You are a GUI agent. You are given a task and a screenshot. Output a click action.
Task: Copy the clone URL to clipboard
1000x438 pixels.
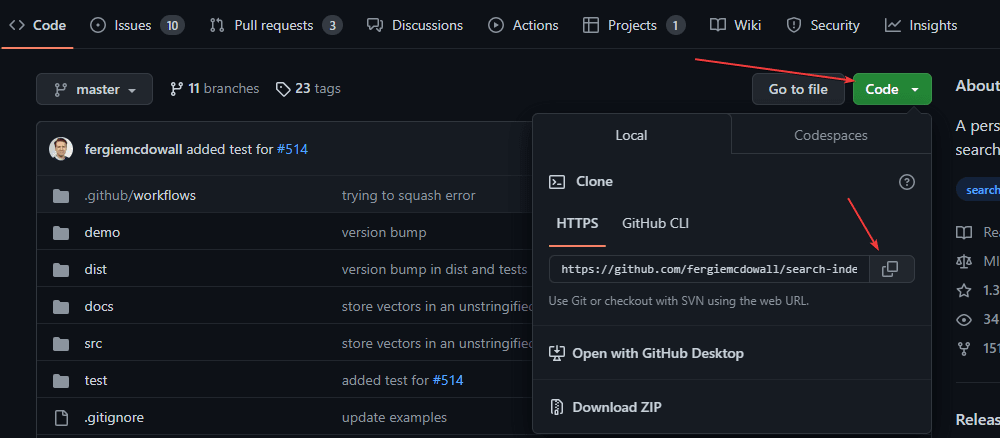tap(890, 269)
